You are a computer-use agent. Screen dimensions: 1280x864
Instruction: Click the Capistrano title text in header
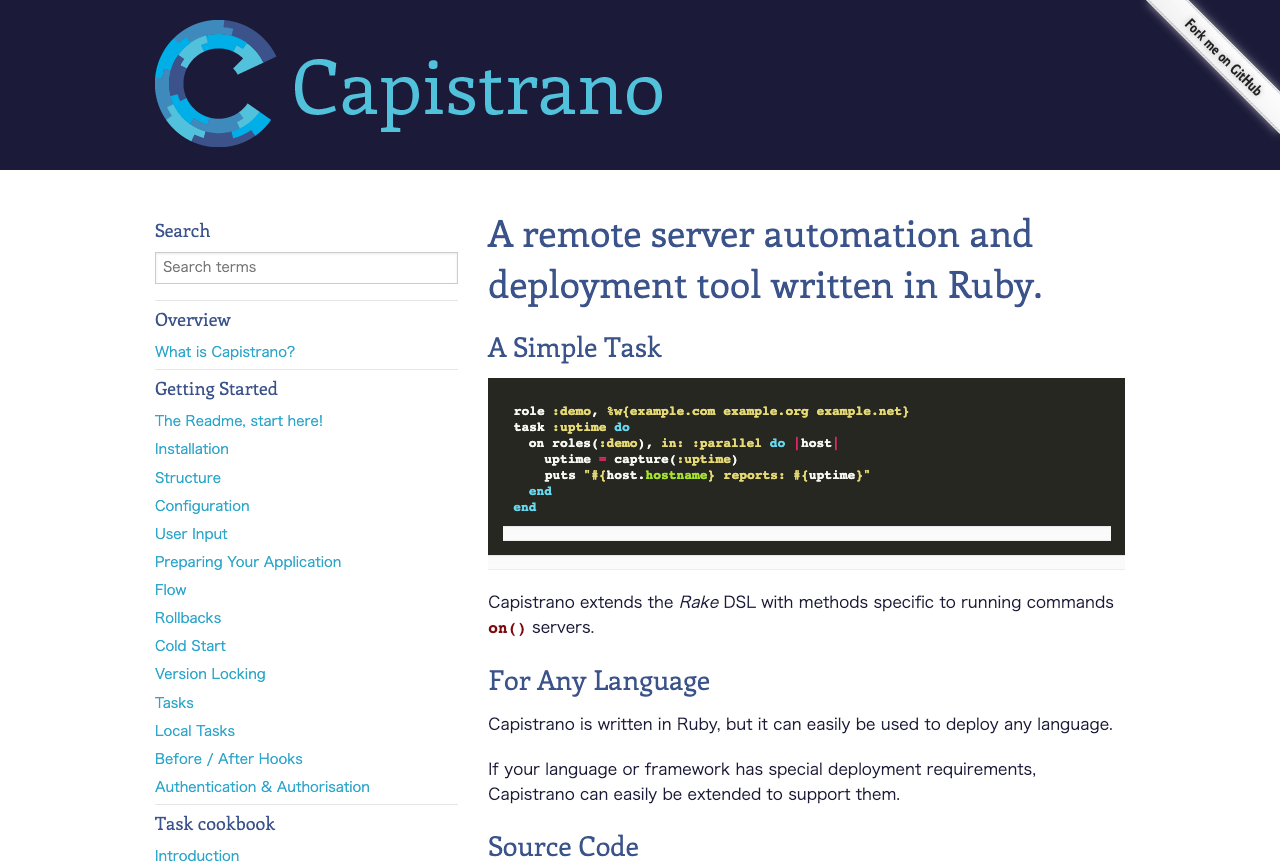[478, 90]
